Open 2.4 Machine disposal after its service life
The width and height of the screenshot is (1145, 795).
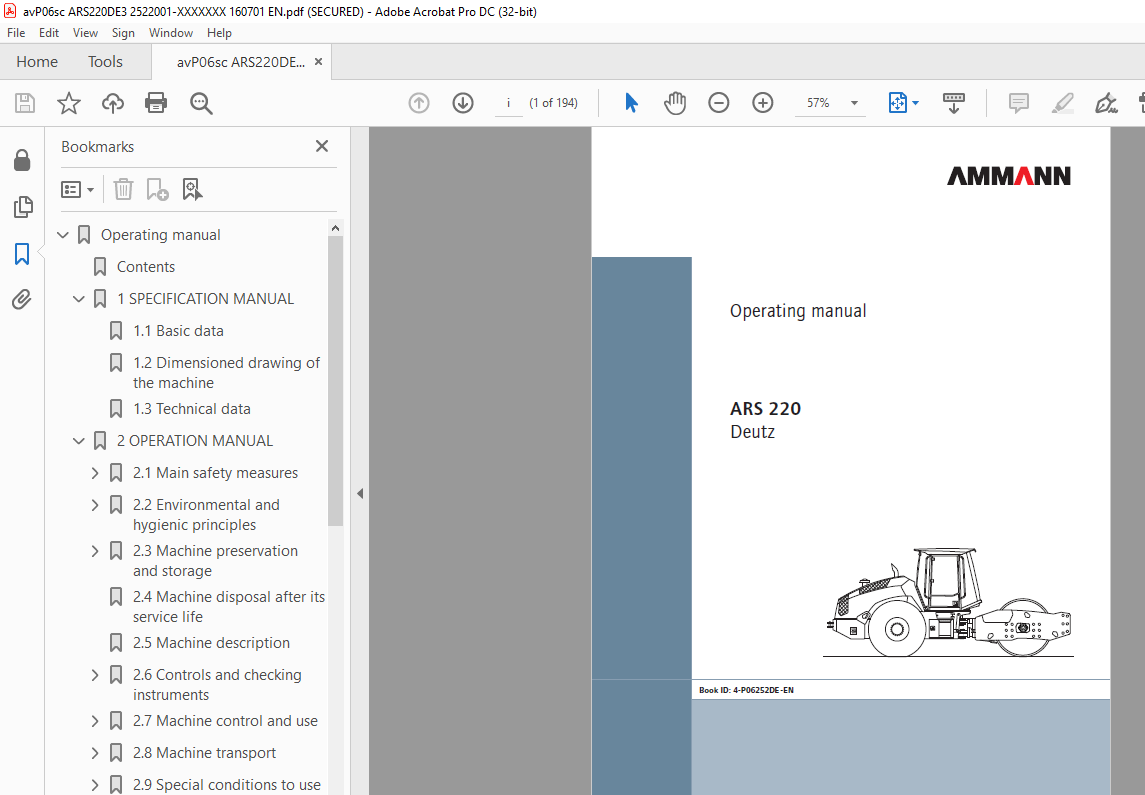[229, 607]
